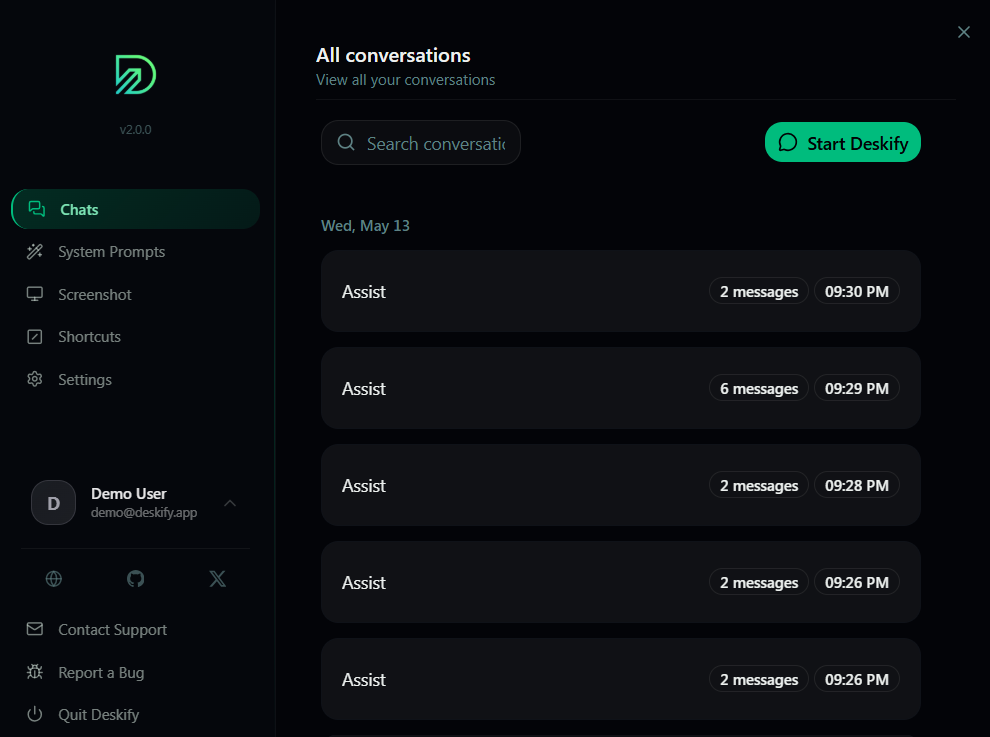Click the 09:30 PM time badge
990x737 pixels.
857,291
